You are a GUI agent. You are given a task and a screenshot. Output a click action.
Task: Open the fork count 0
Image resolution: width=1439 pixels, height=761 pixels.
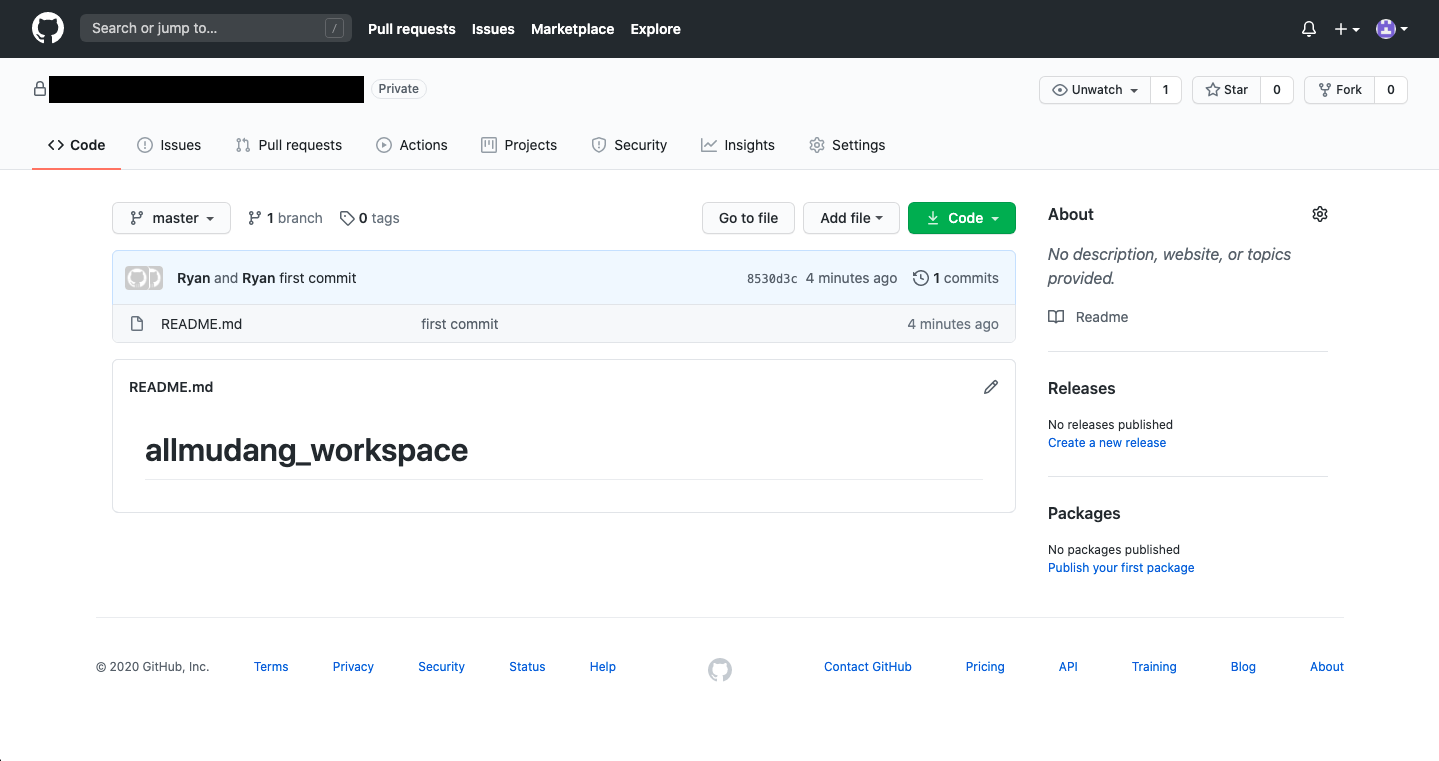pyautogui.click(x=1391, y=90)
